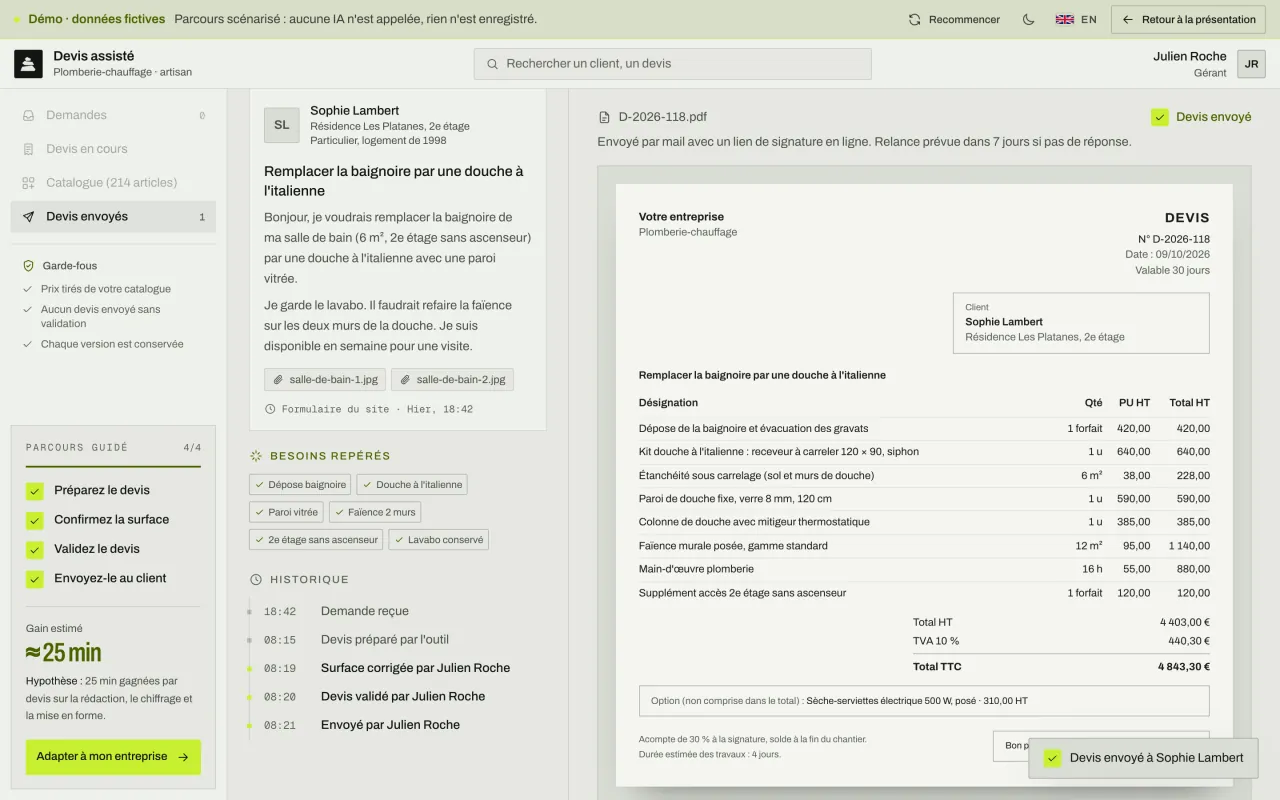This screenshot has width=1280, height=800.
Task: Click the PDF file icon beside D-2026-118.pdf
Action: pos(604,117)
